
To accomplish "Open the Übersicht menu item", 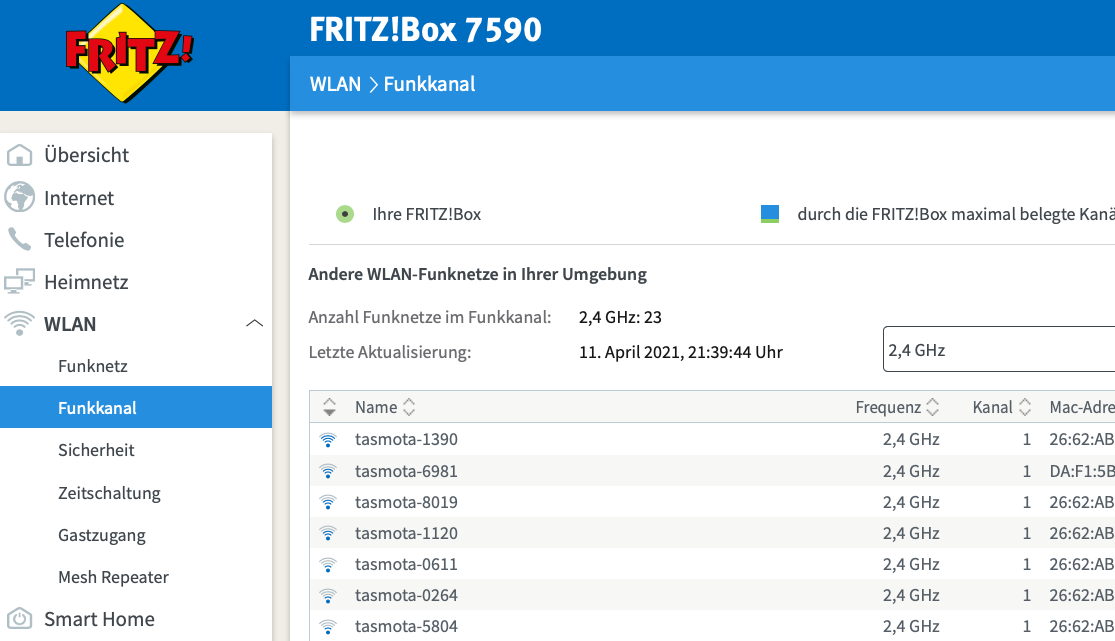I will coord(87,155).
